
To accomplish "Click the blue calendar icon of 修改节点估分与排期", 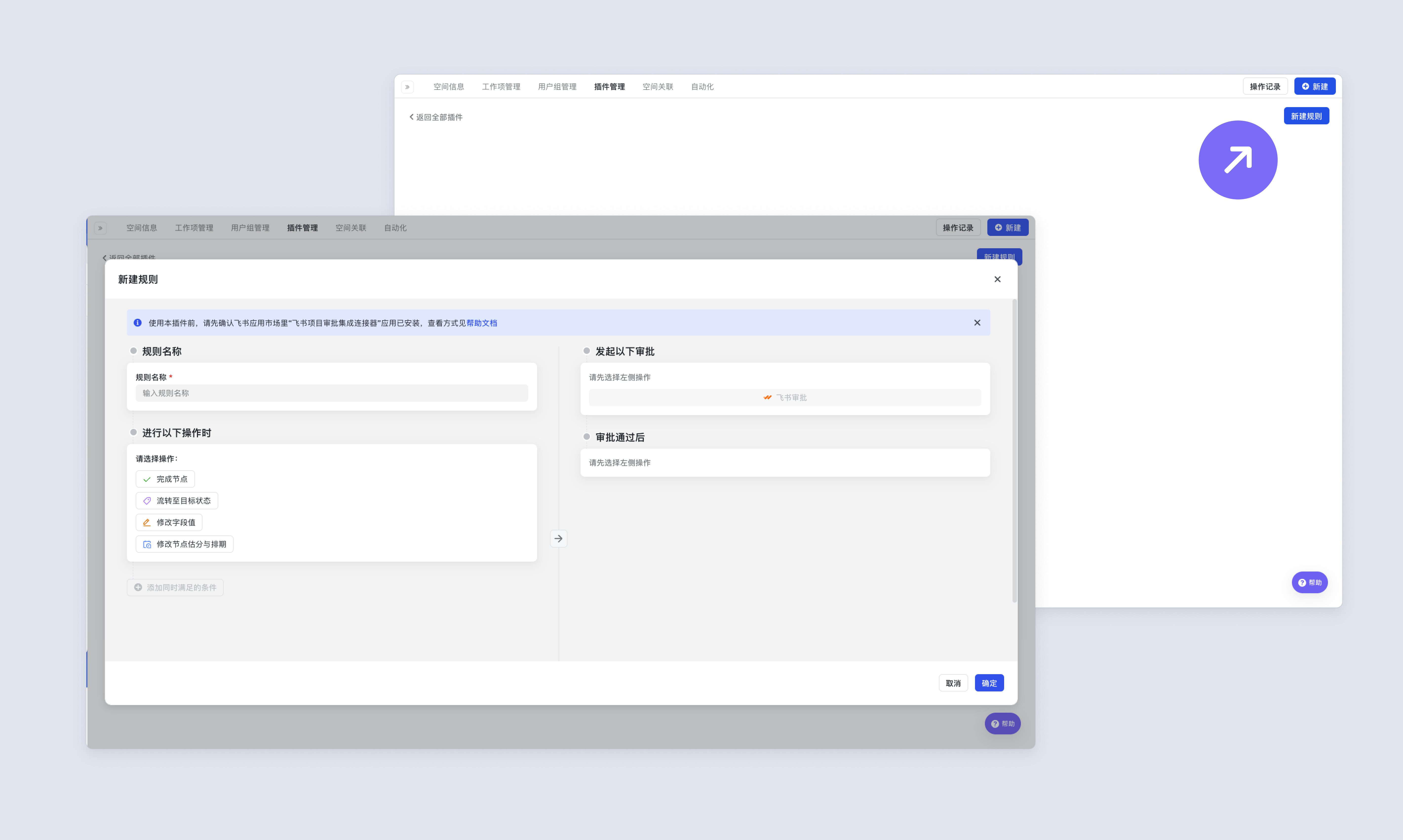I will pyautogui.click(x=147, y=545).
